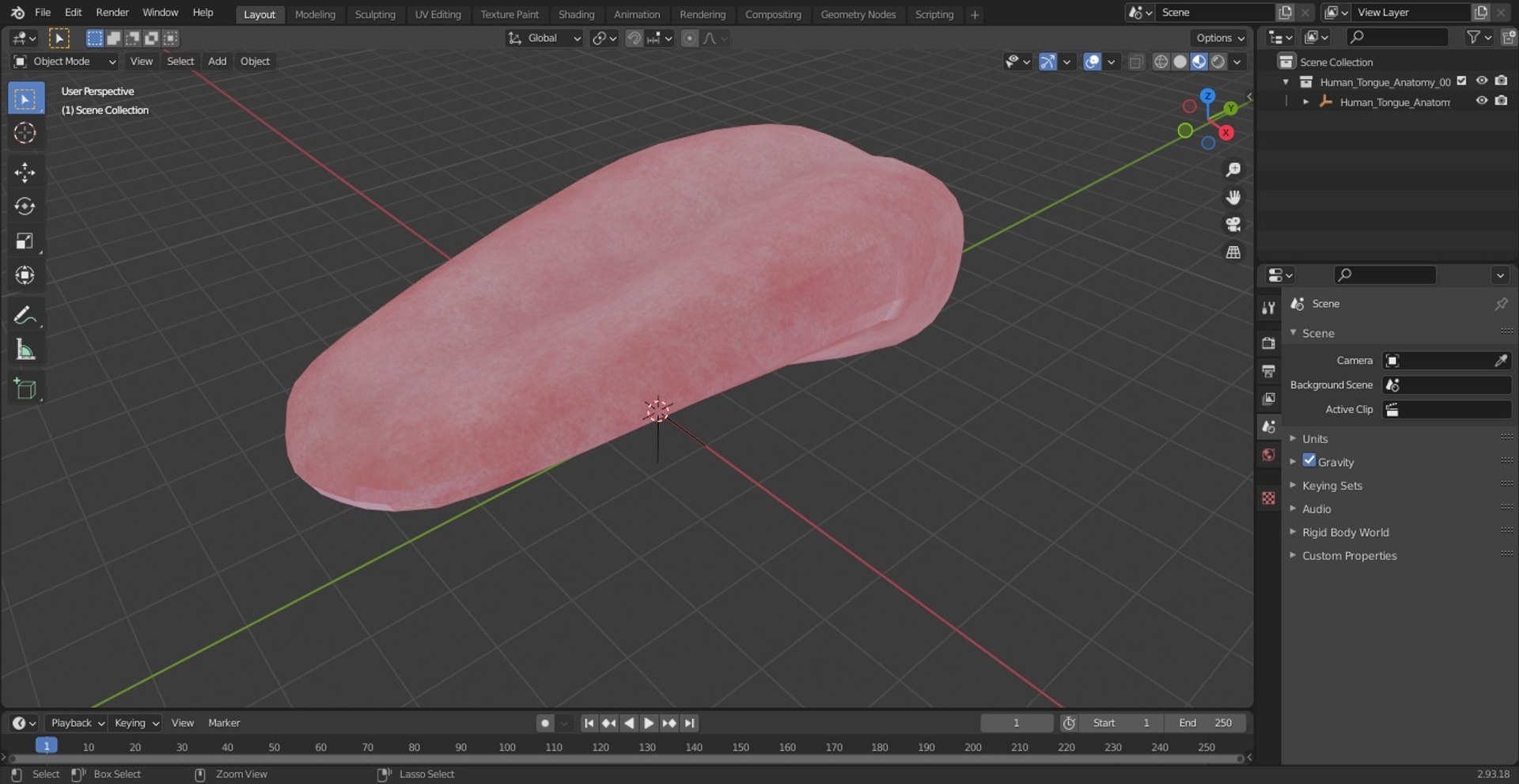Select the Measure ruler tool
Image resolution: width=1519 pixels, height=784 pixels.
[x=25, y=350]
